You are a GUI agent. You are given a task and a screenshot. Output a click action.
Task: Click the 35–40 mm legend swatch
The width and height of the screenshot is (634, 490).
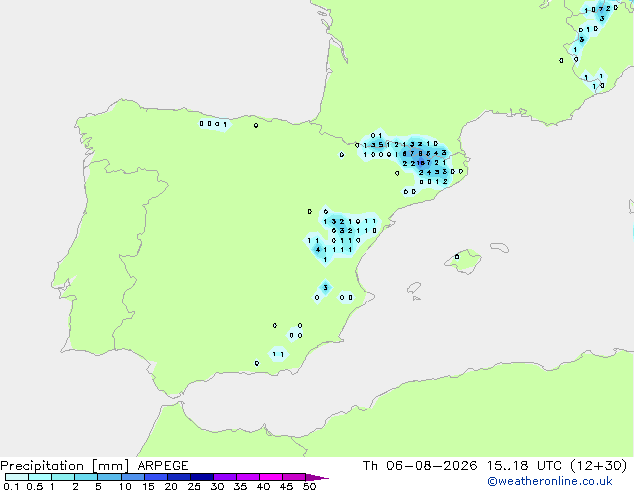pos(247,477)
